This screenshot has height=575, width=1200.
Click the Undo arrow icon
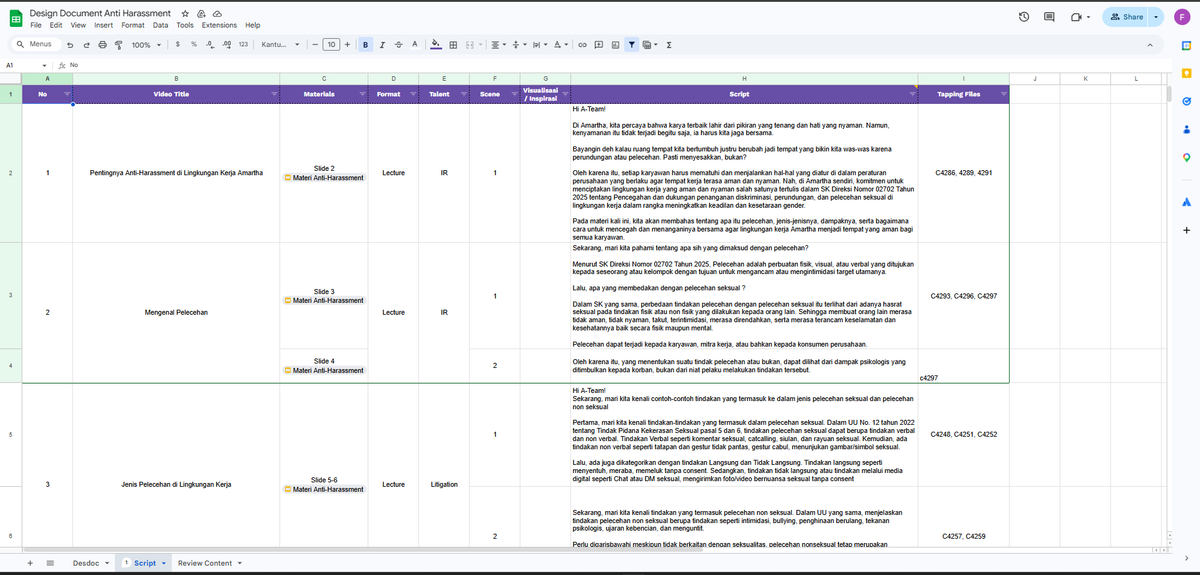coord(69,44)
